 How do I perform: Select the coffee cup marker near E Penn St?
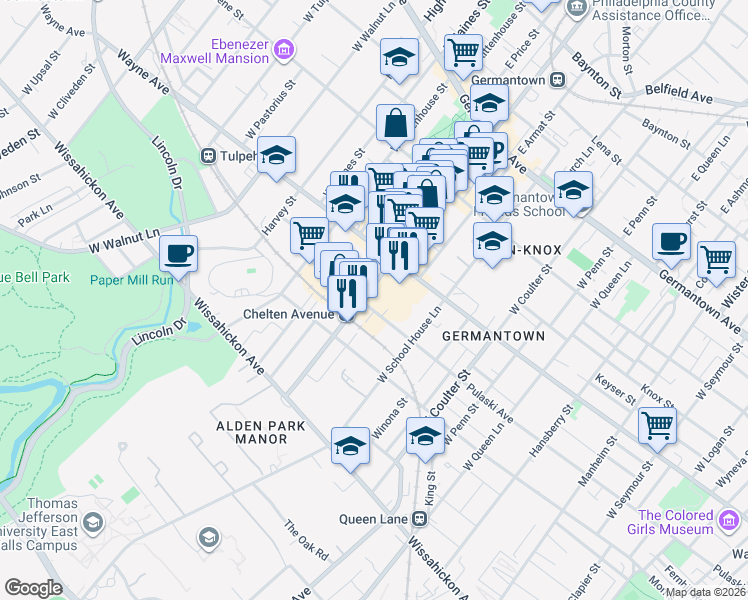tap(671, 243)
